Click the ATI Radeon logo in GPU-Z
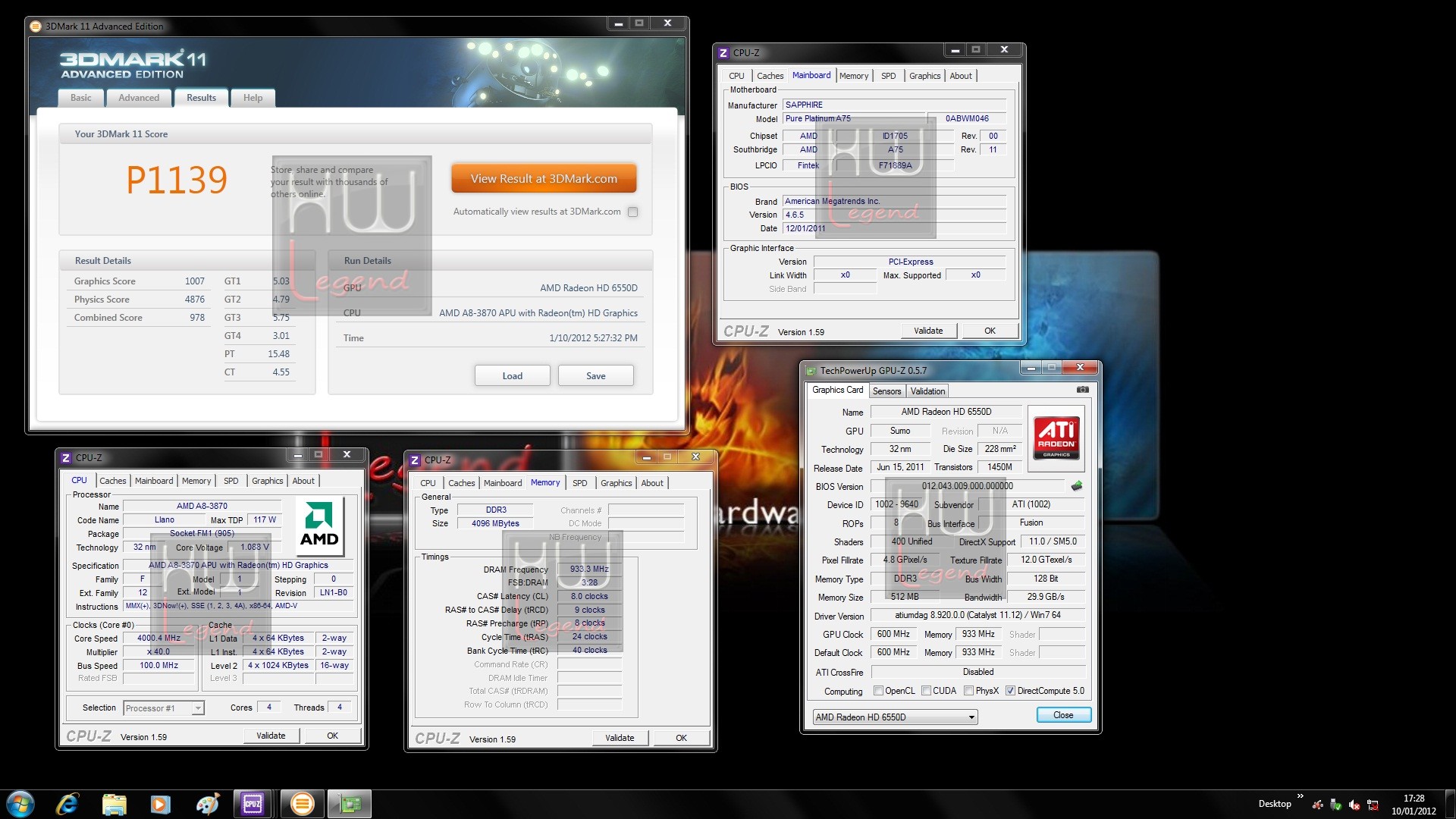The width and height of the screenshot is (1456, 819). pyautogui.click(x=1056, y=438)
